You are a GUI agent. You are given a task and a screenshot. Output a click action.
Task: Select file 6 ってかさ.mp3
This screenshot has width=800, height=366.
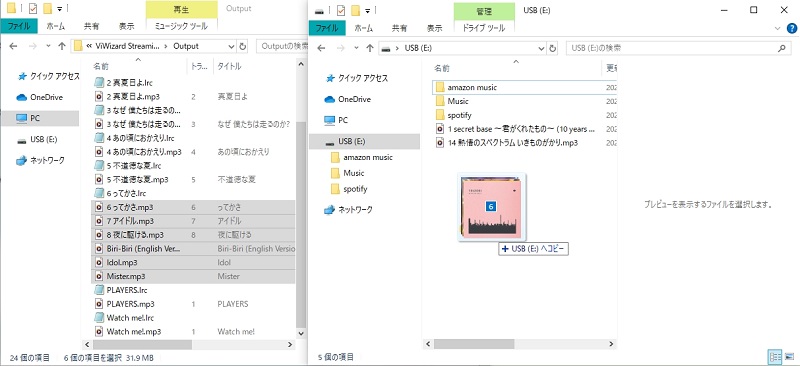point(193,207)
